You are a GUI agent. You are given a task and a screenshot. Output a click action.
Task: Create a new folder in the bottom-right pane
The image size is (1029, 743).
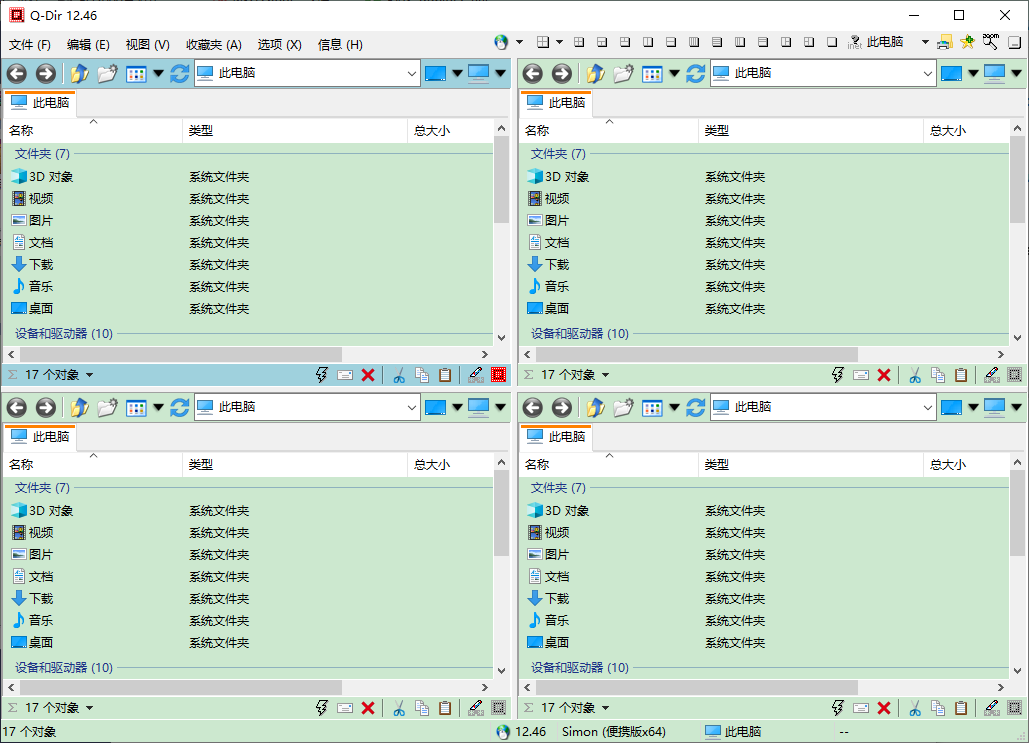(623, 407)
